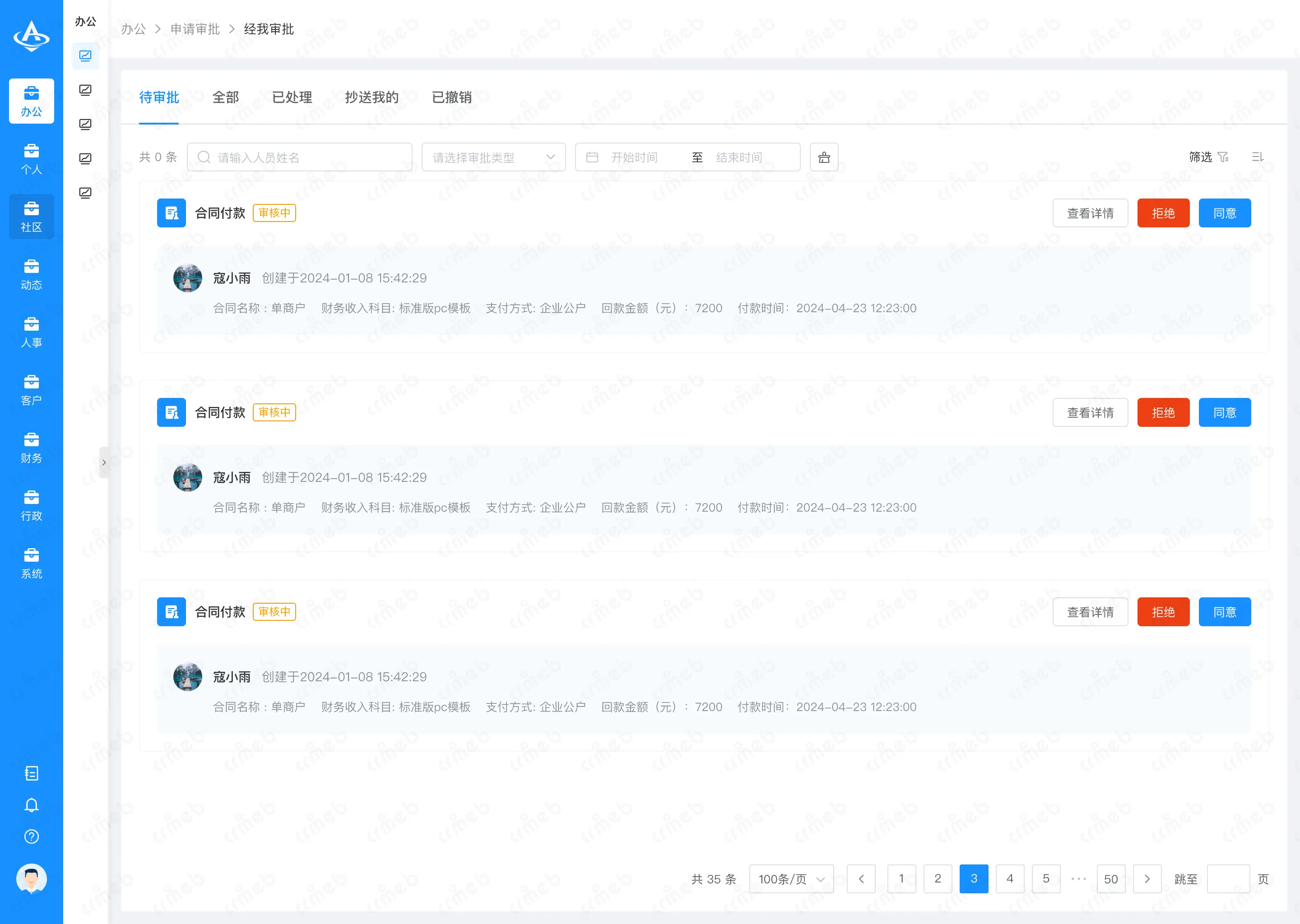
Task: Click 寇小雨 avatar in the third card
Action: (188, 677)
